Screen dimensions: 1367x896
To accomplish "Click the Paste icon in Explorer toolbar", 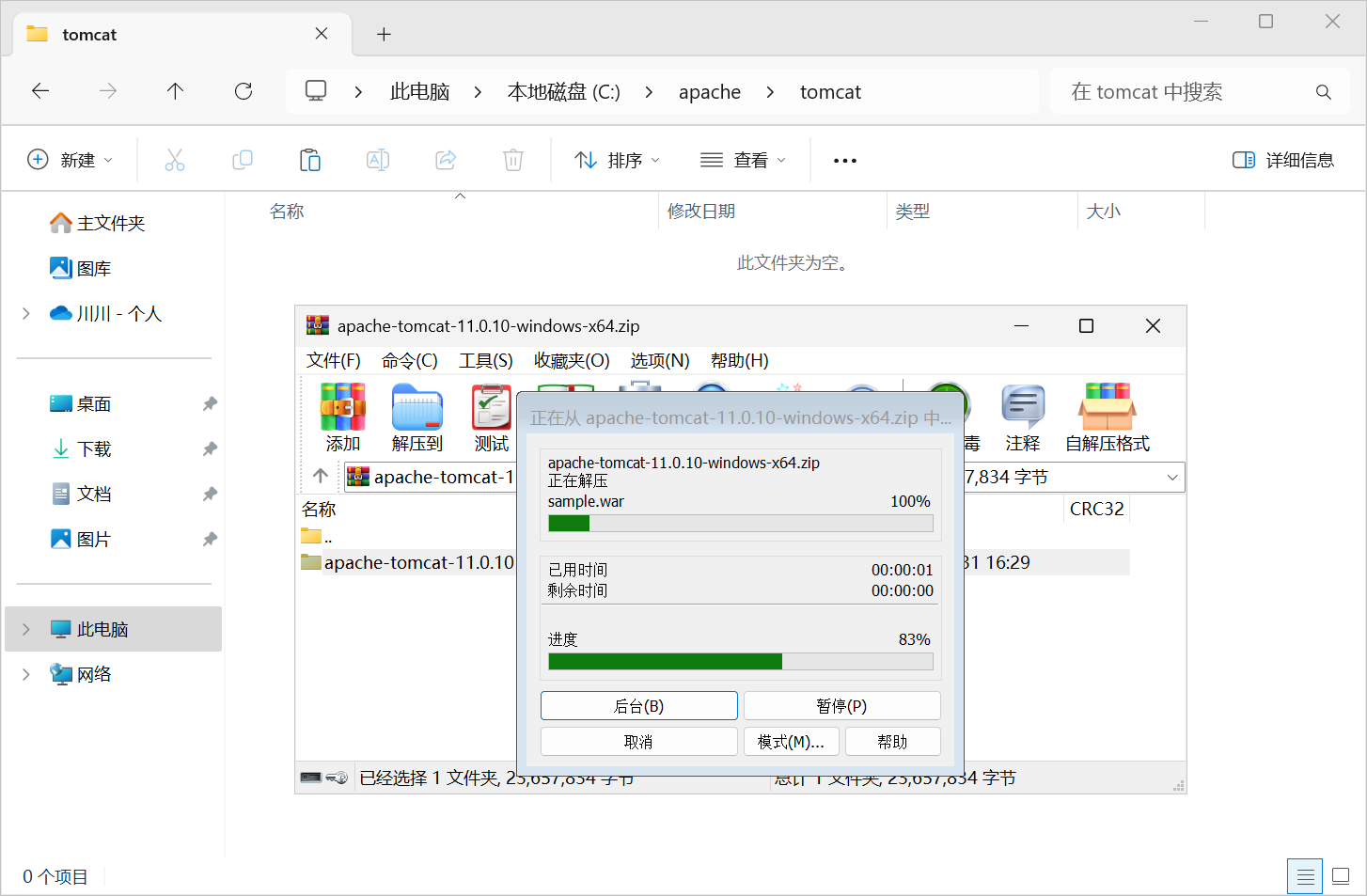I will point(310,160).
